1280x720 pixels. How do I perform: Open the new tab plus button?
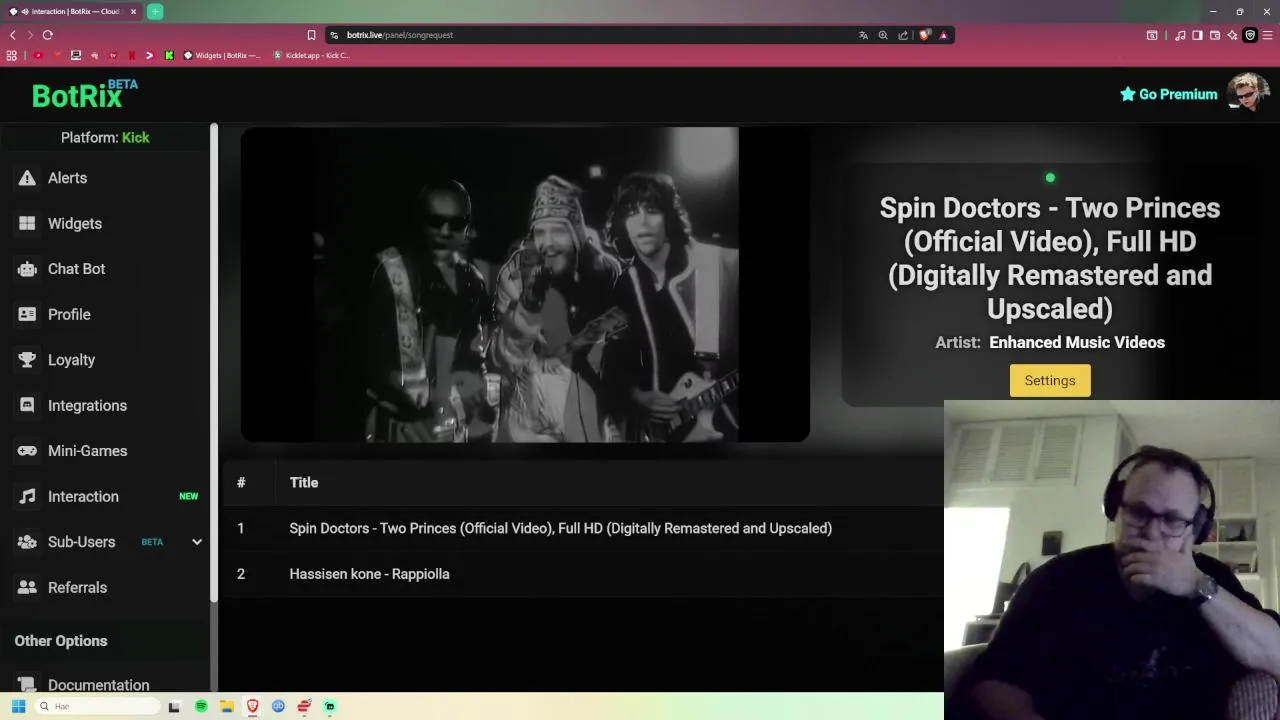pyautogui.click(x=155, y=12)
